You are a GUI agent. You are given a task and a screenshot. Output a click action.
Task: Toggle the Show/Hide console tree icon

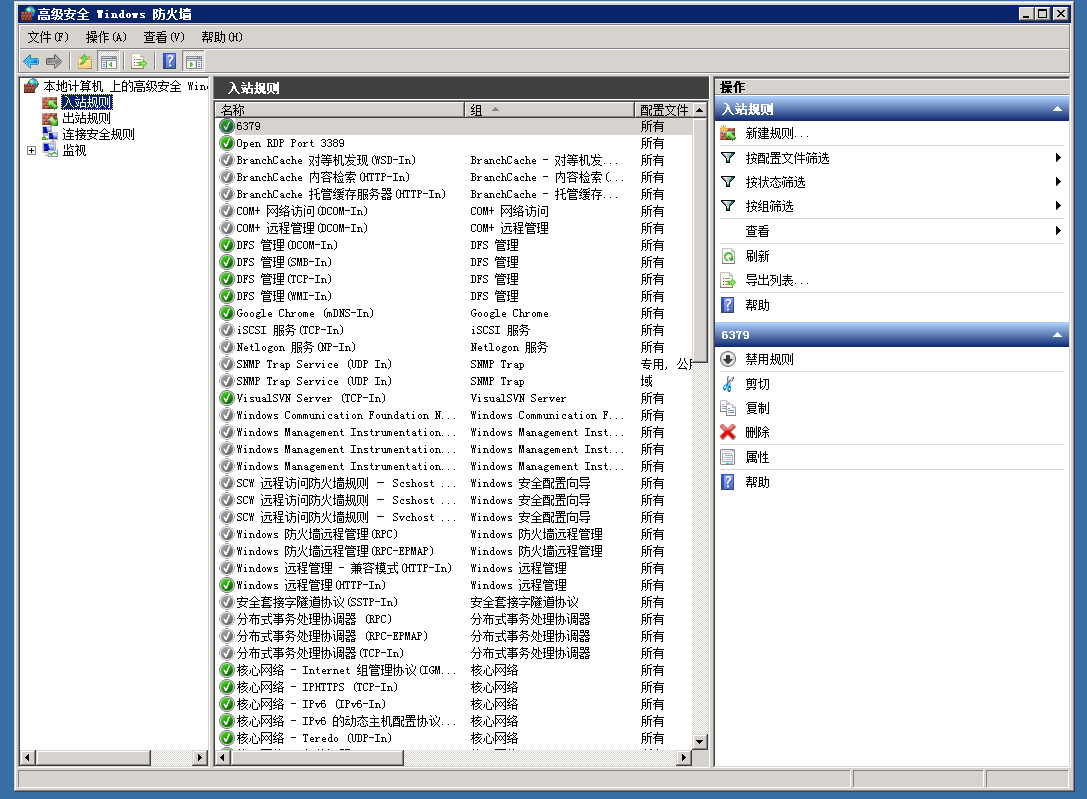[109, 62]
